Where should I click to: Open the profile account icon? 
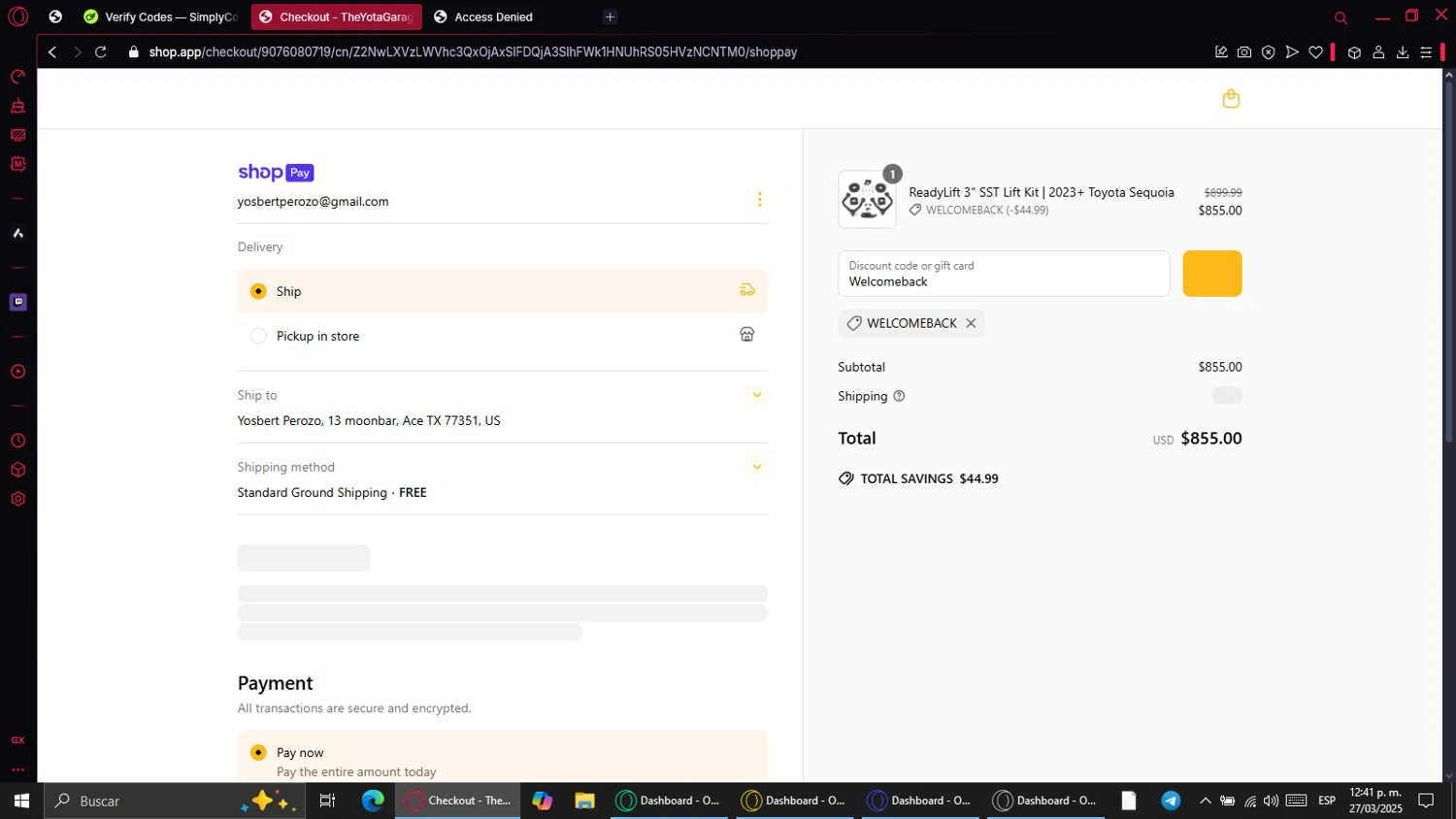tap(1378, 52)
